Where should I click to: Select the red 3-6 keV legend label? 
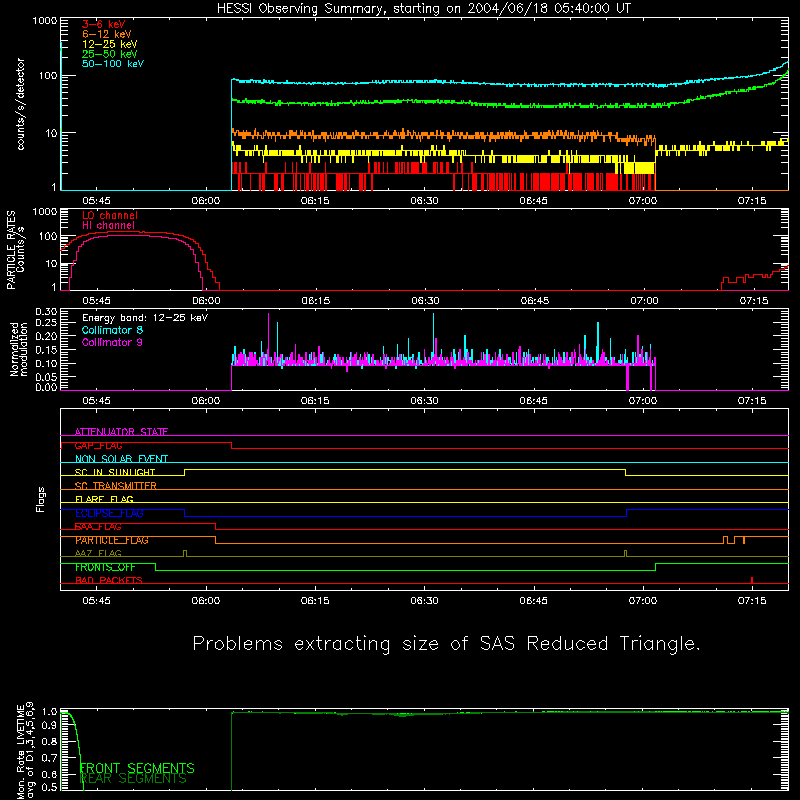104,24
